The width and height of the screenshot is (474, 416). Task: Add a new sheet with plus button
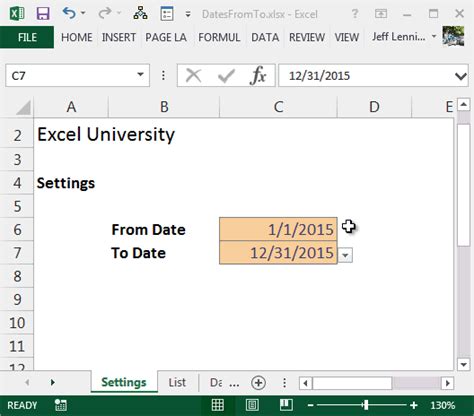pyautogui.click(x=258, y=383)
